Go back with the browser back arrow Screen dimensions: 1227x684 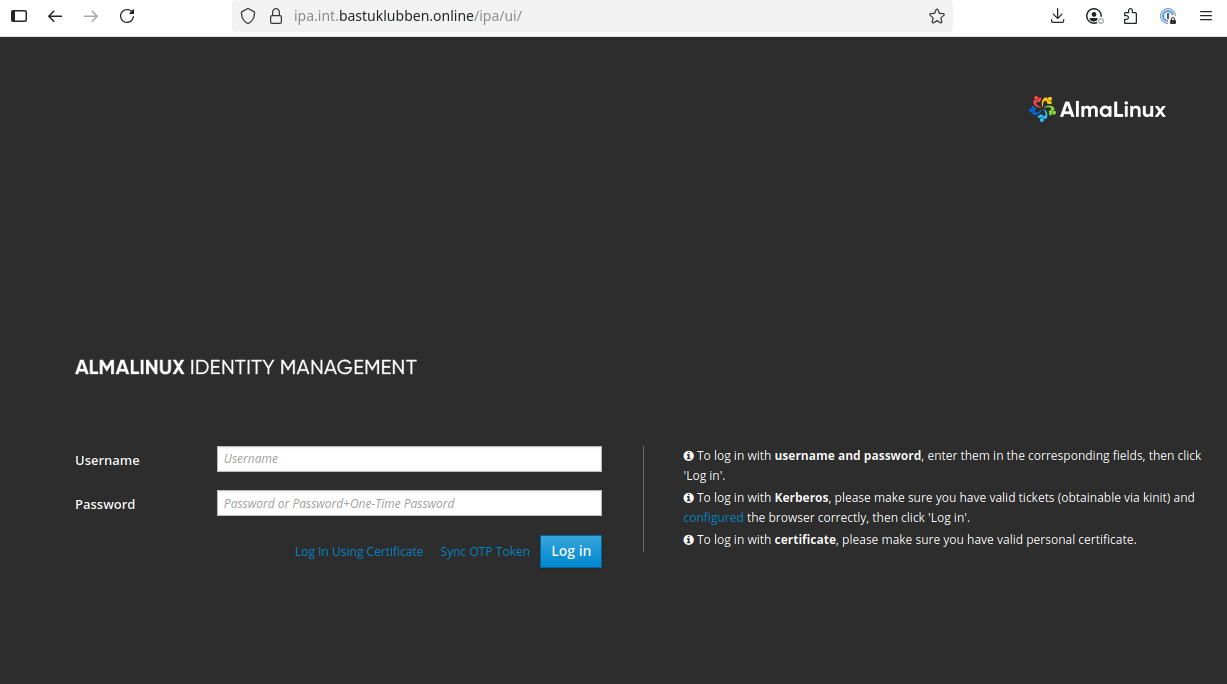55,16
